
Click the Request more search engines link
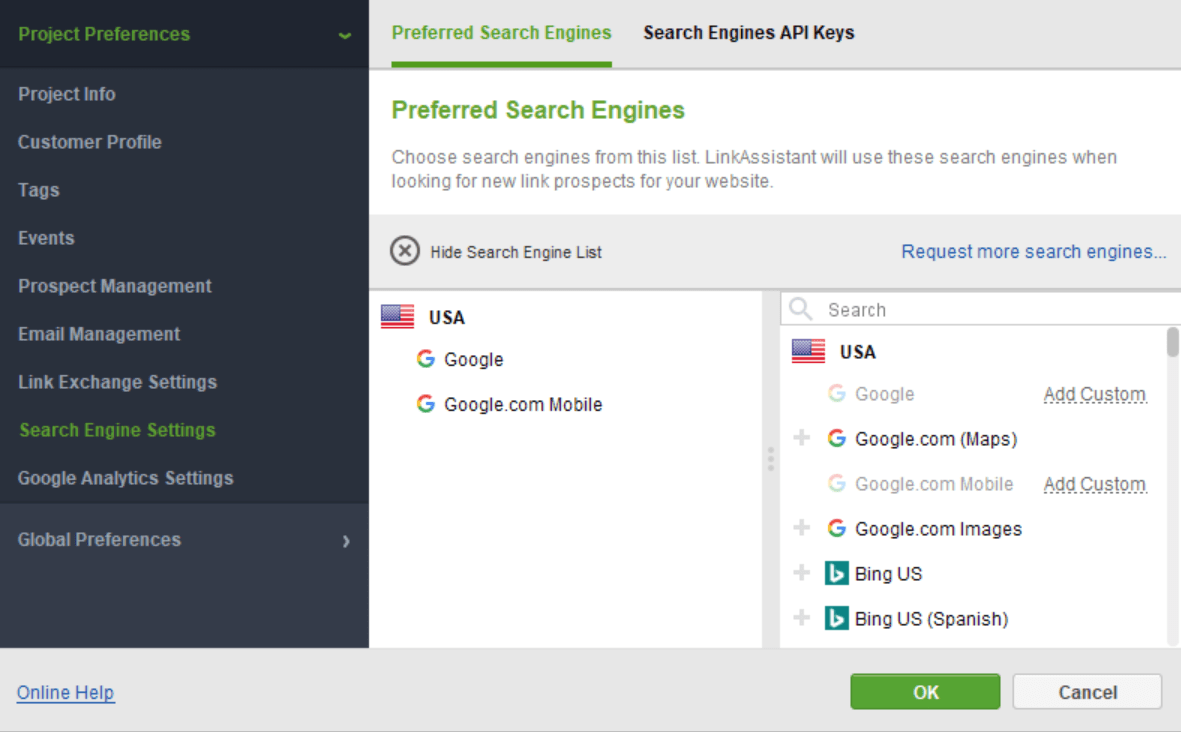pyautogui.click(x=1033, y=251)
